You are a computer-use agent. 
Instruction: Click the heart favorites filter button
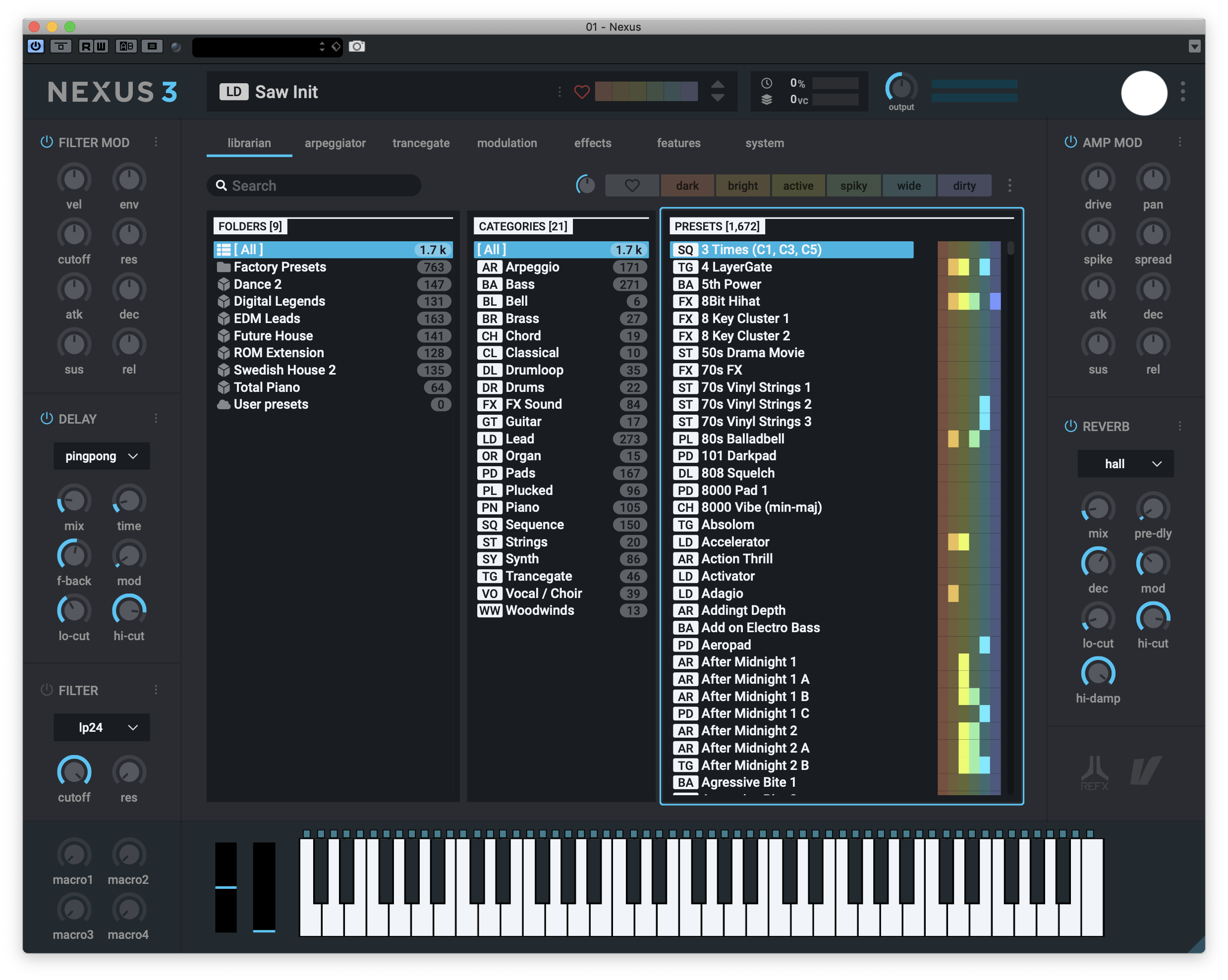pos(632,186)
